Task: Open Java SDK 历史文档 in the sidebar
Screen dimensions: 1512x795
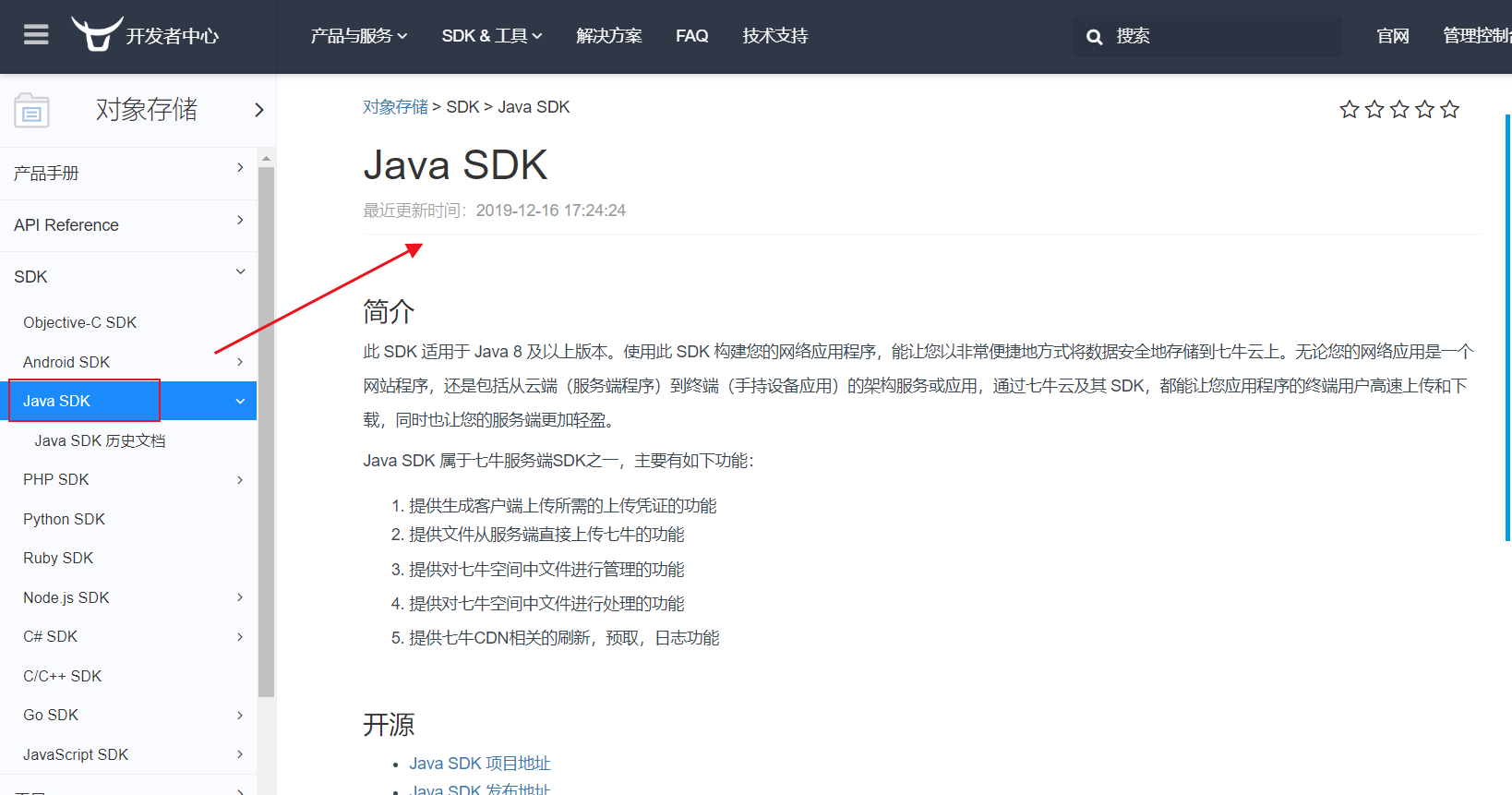Action: (100, 440)
